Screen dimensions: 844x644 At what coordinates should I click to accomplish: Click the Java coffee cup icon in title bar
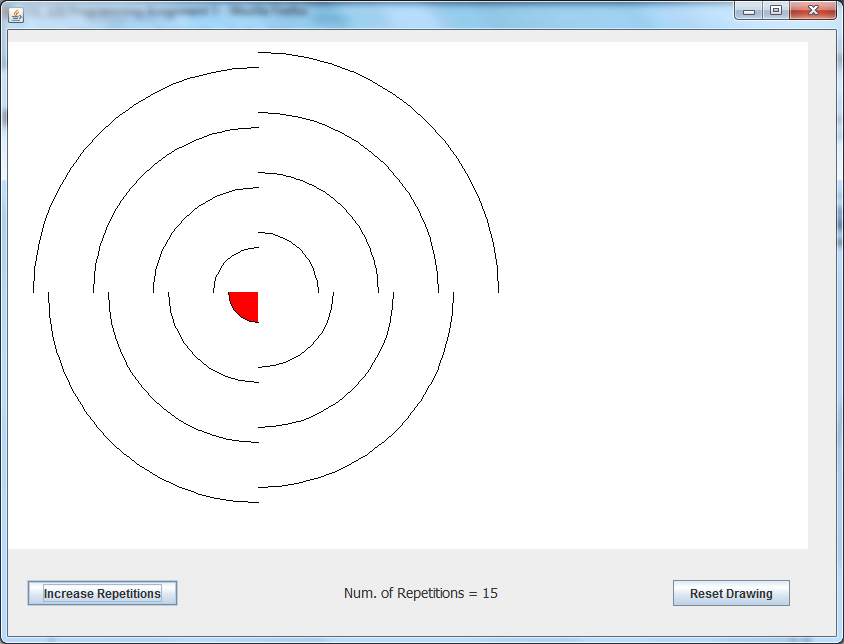(x=16, y=12)
